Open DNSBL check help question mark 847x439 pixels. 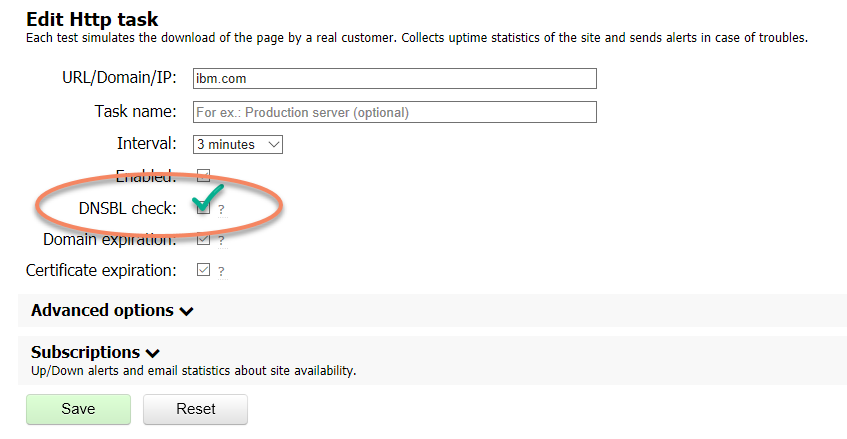pos(221,210)
